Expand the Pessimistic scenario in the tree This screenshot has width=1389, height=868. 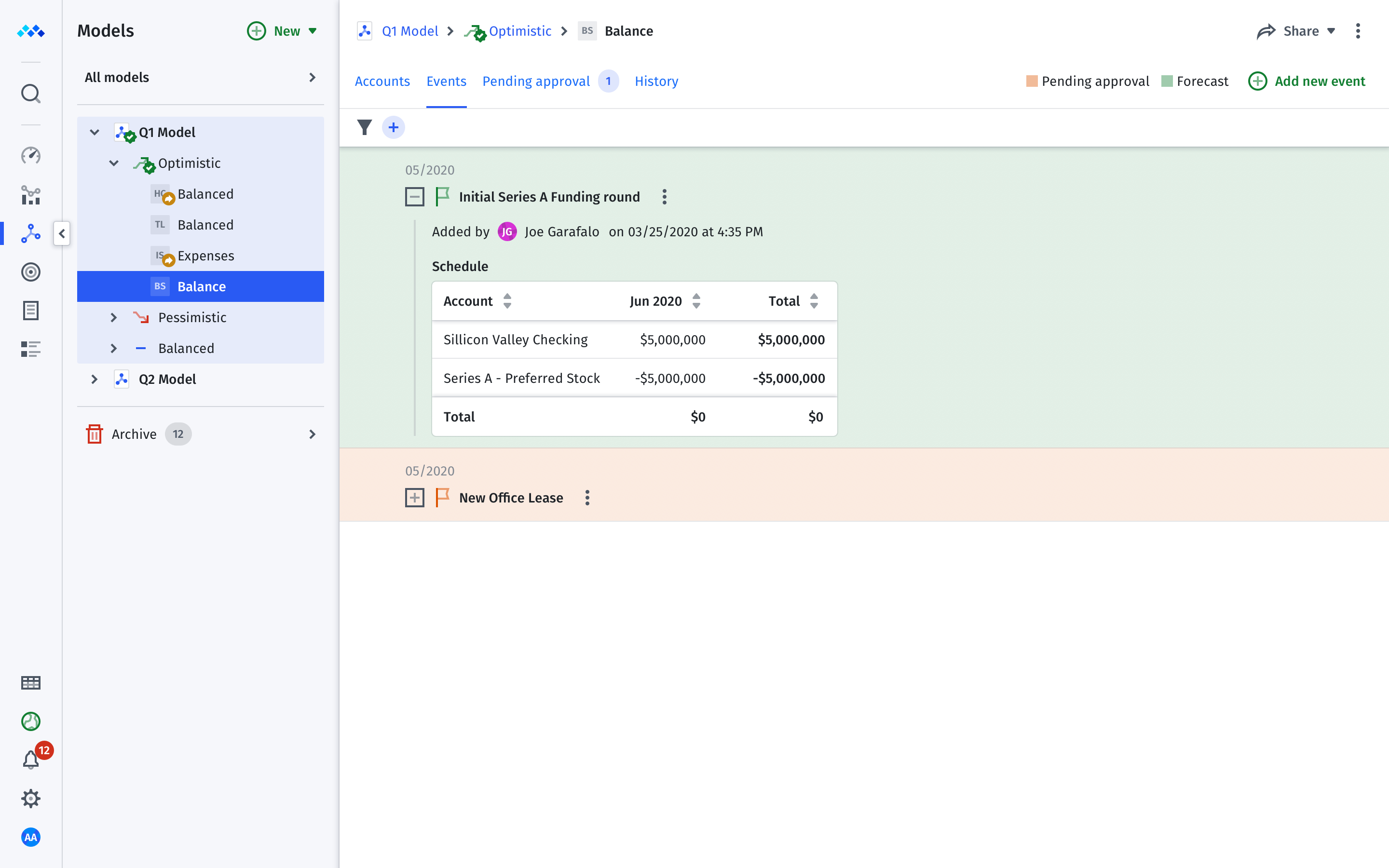point(113,317)
